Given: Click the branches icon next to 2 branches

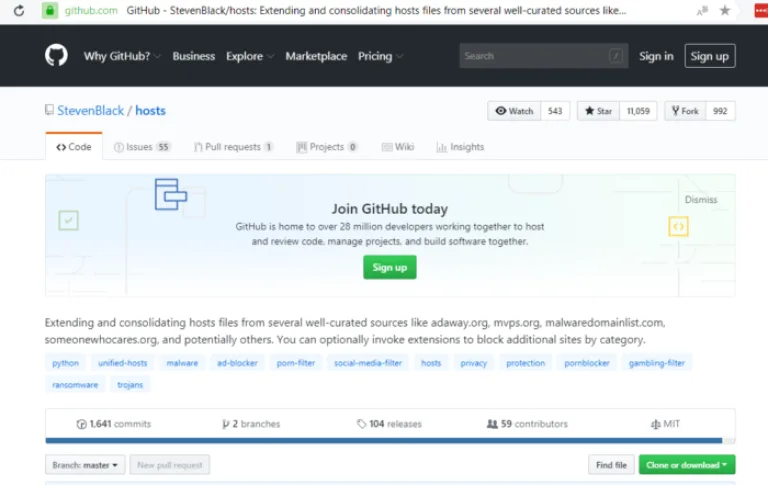Looking at the screenshot, I should pos(225,424).
